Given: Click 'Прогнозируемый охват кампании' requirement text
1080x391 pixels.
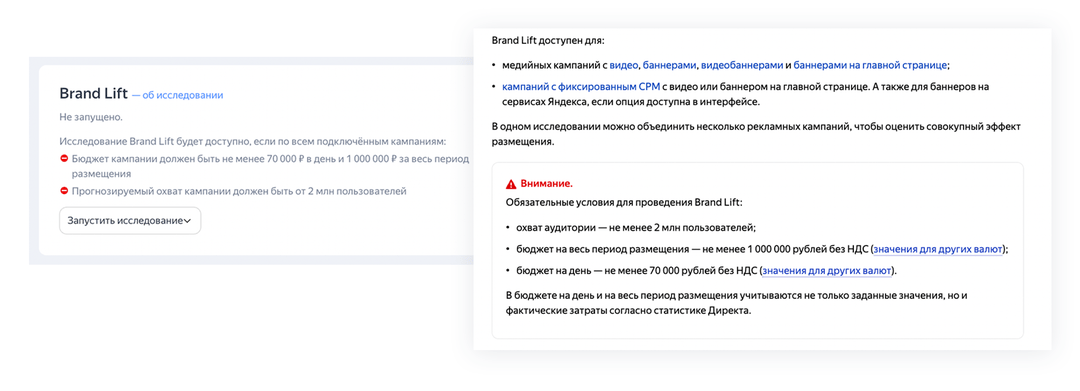Looking at the screenshot, I should pos(239,191).
